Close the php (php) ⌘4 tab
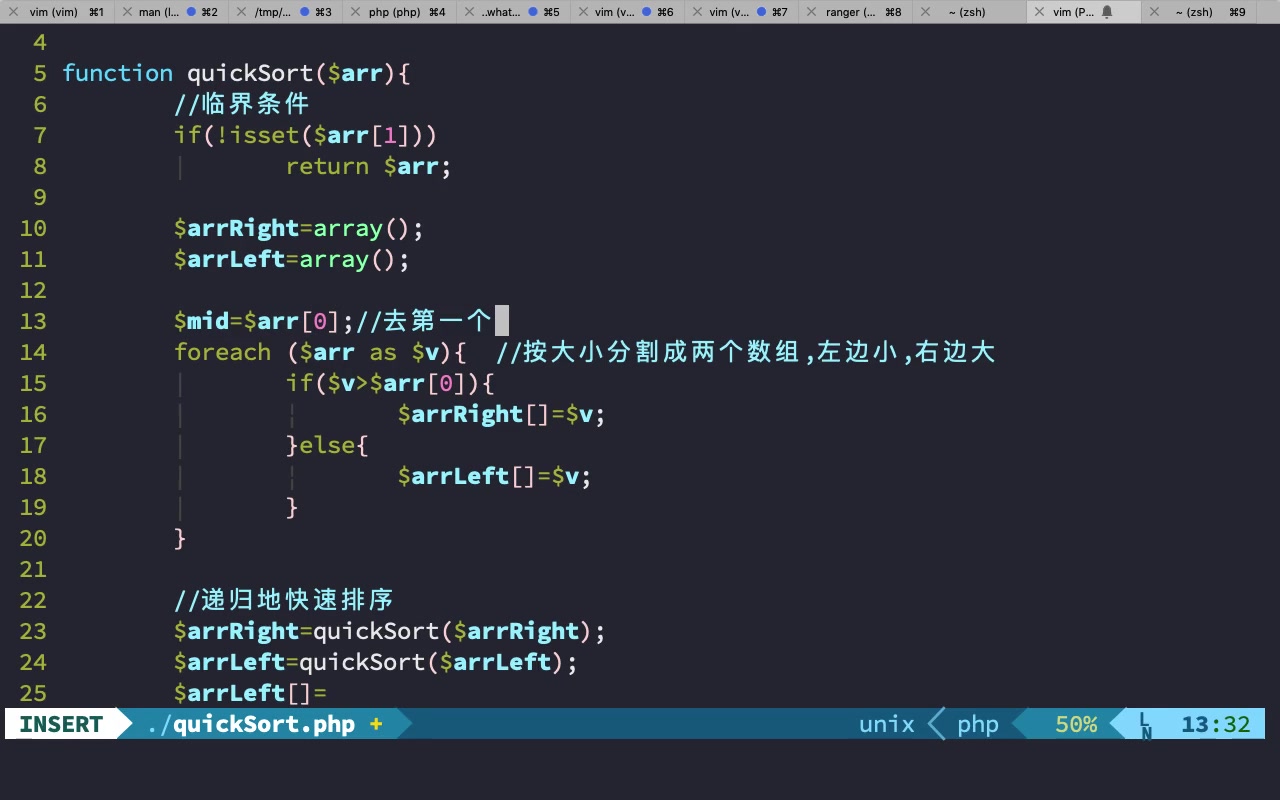Image resolution: width=1280 pixels, height=800 pixels. point(354,12)
